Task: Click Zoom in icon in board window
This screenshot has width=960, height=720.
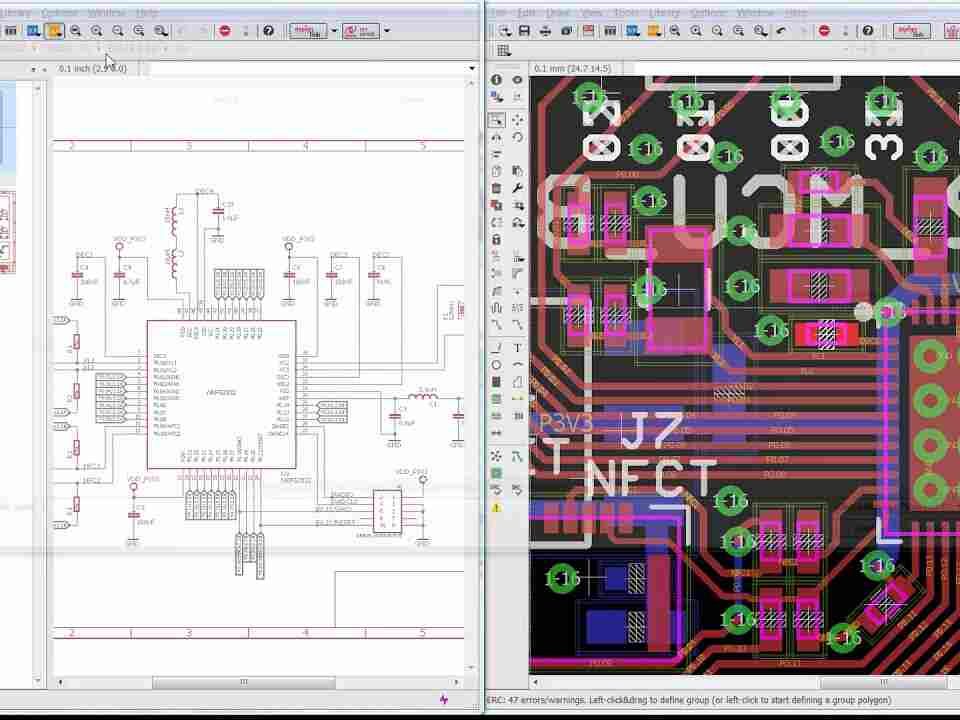Action: pyautogui.click(x=696, y=31)
